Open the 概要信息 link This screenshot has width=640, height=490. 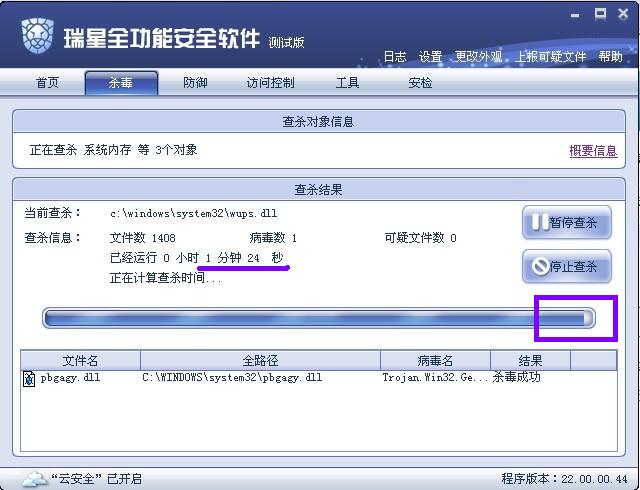coord(593,151)
